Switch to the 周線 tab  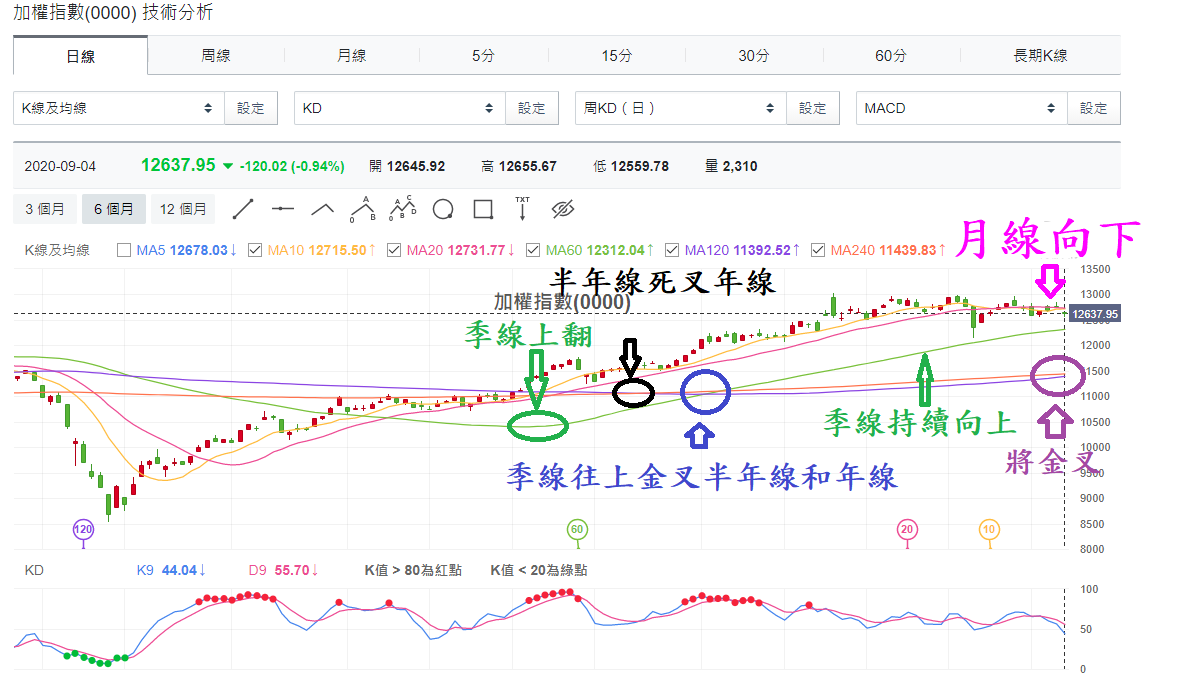215,56
